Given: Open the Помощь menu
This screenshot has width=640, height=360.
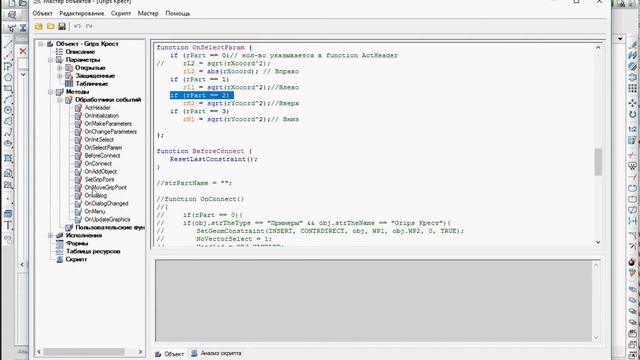Looking at the screenshot, I should click(178, 13).
